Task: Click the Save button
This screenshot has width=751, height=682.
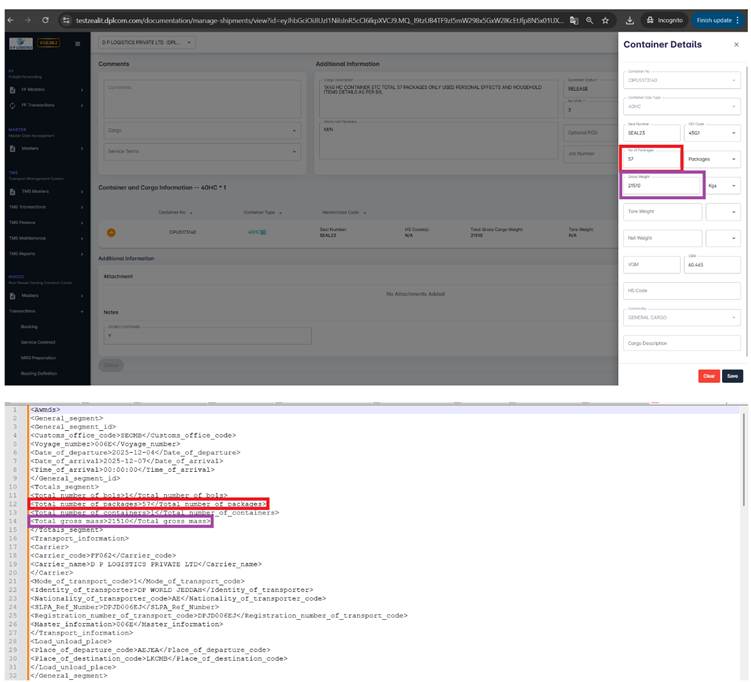Action: [x=732, y=376]
